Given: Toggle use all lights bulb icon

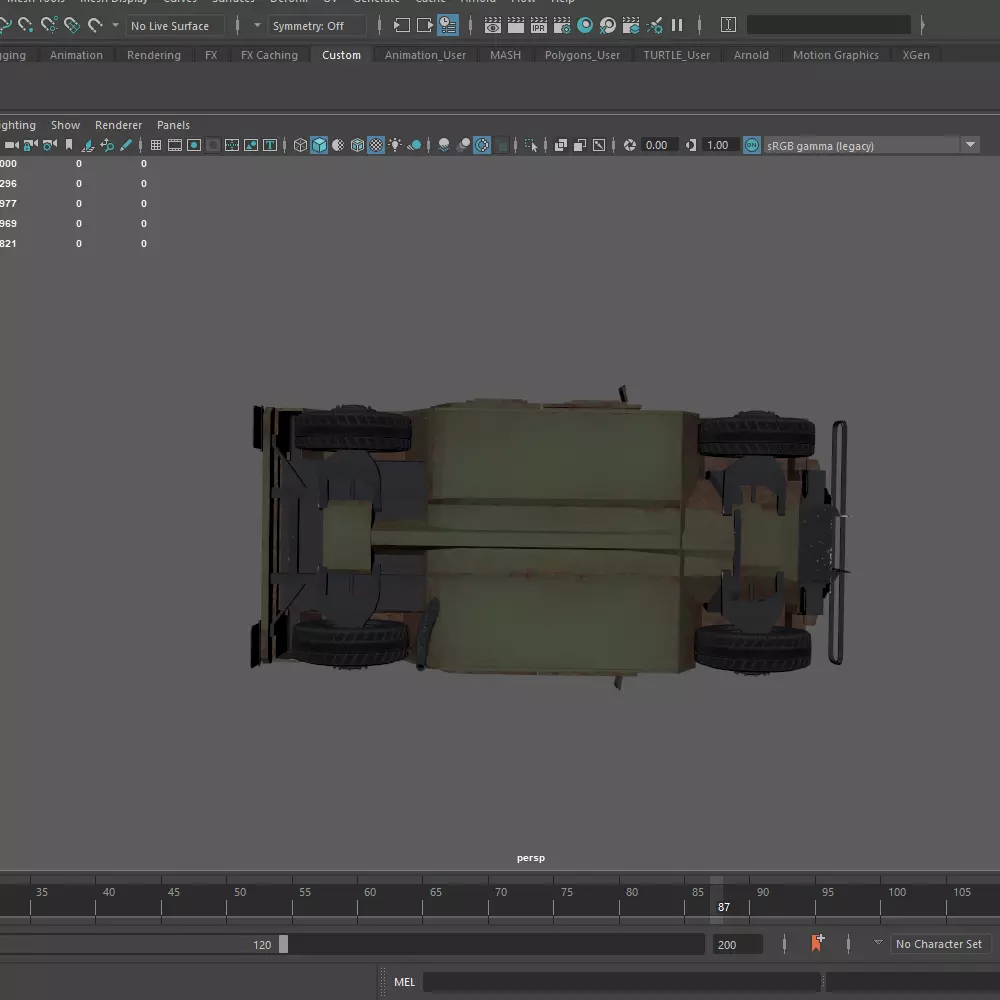Looking at the screenshot, I should 395,145.
